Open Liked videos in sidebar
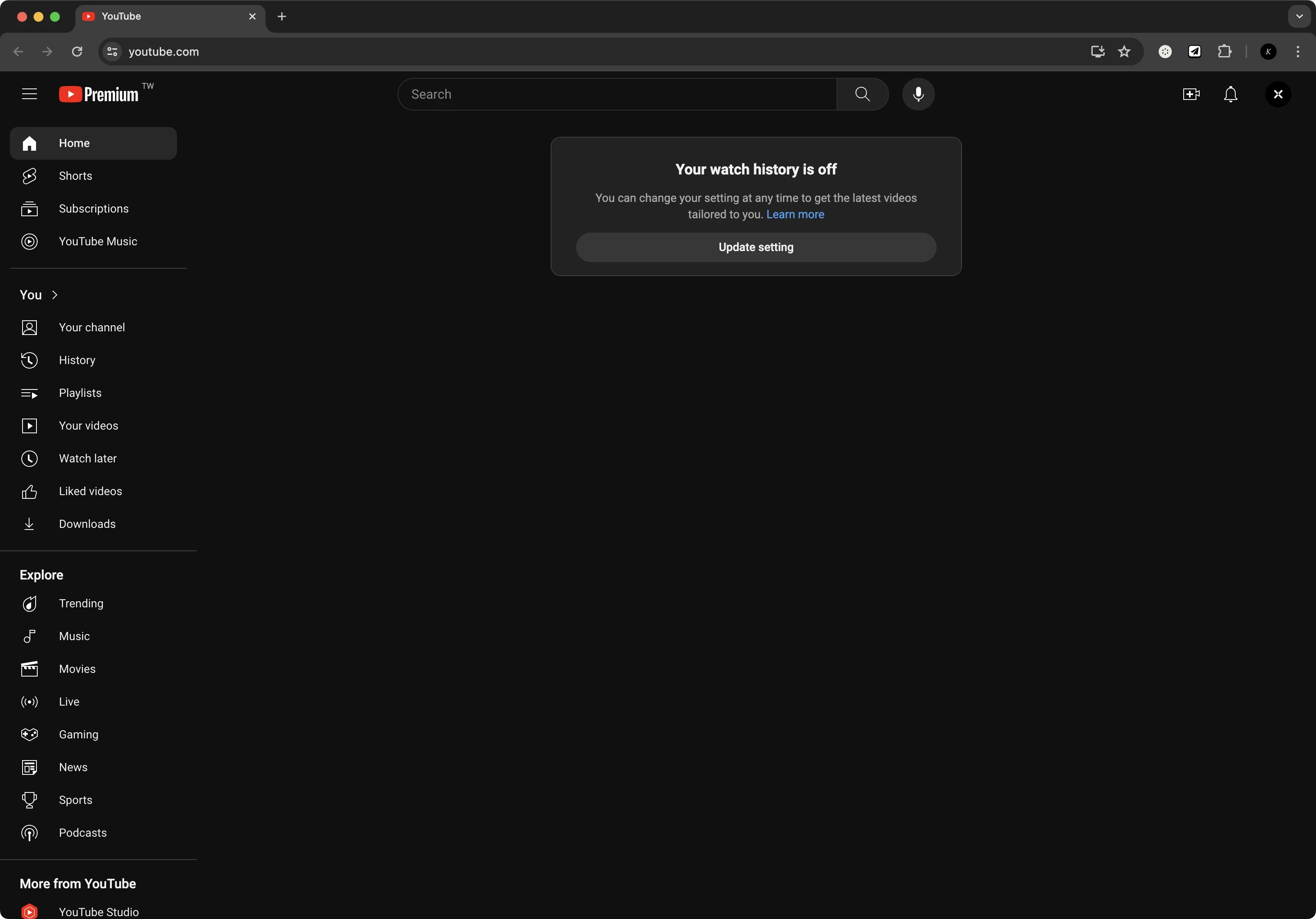The height and width of the screenshot is (919, 1316). [90, 491]
